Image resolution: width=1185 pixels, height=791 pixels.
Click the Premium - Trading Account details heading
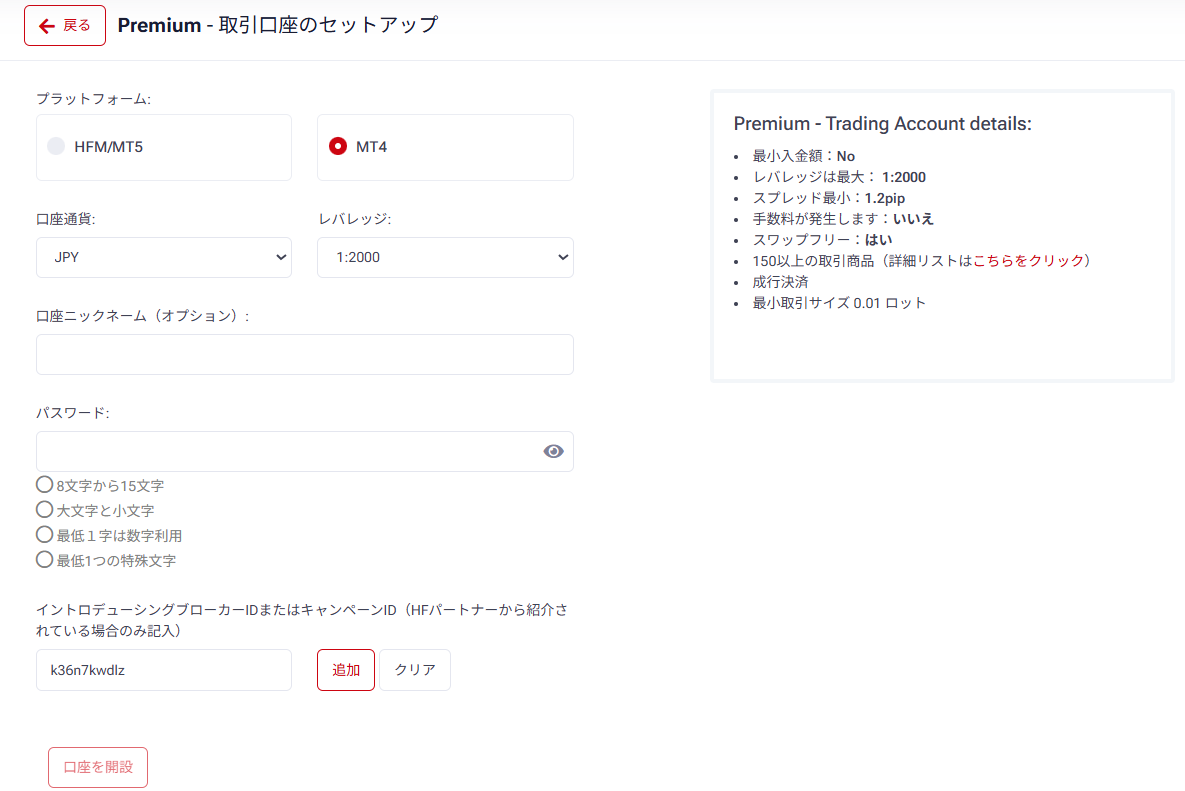click(882, 124)
